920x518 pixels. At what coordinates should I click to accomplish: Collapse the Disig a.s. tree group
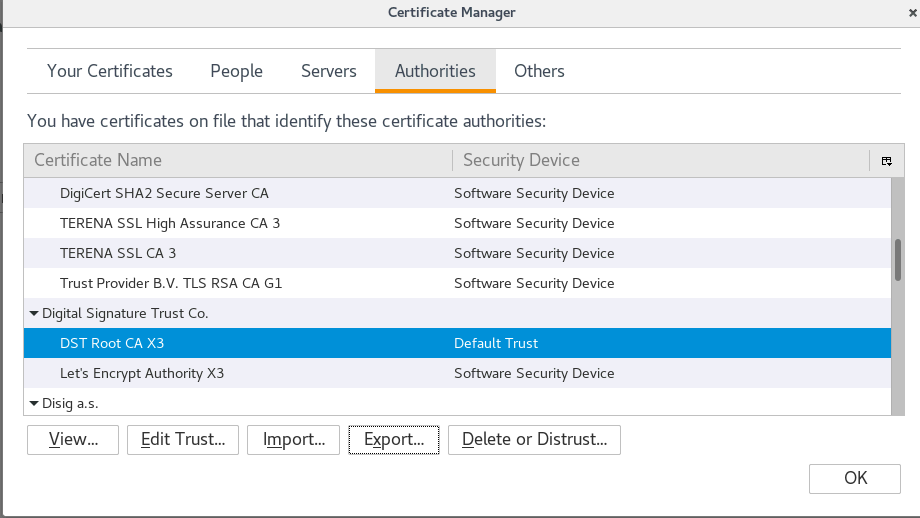[34, 404]
